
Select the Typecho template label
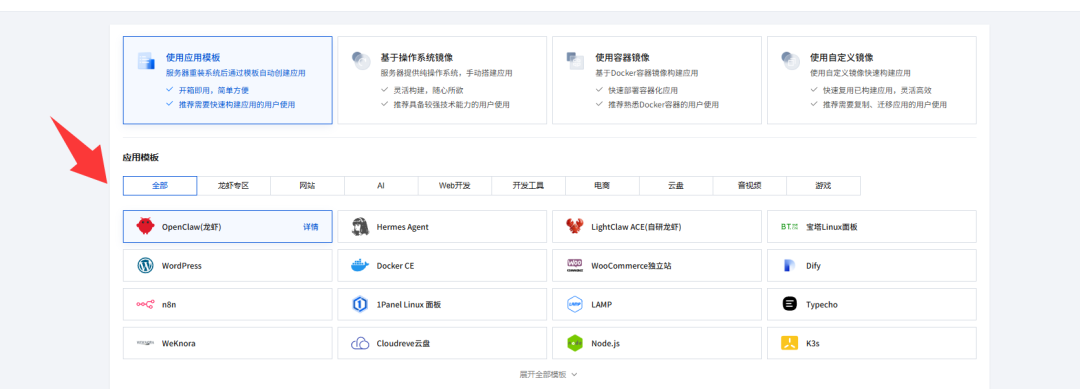[822, 304]
